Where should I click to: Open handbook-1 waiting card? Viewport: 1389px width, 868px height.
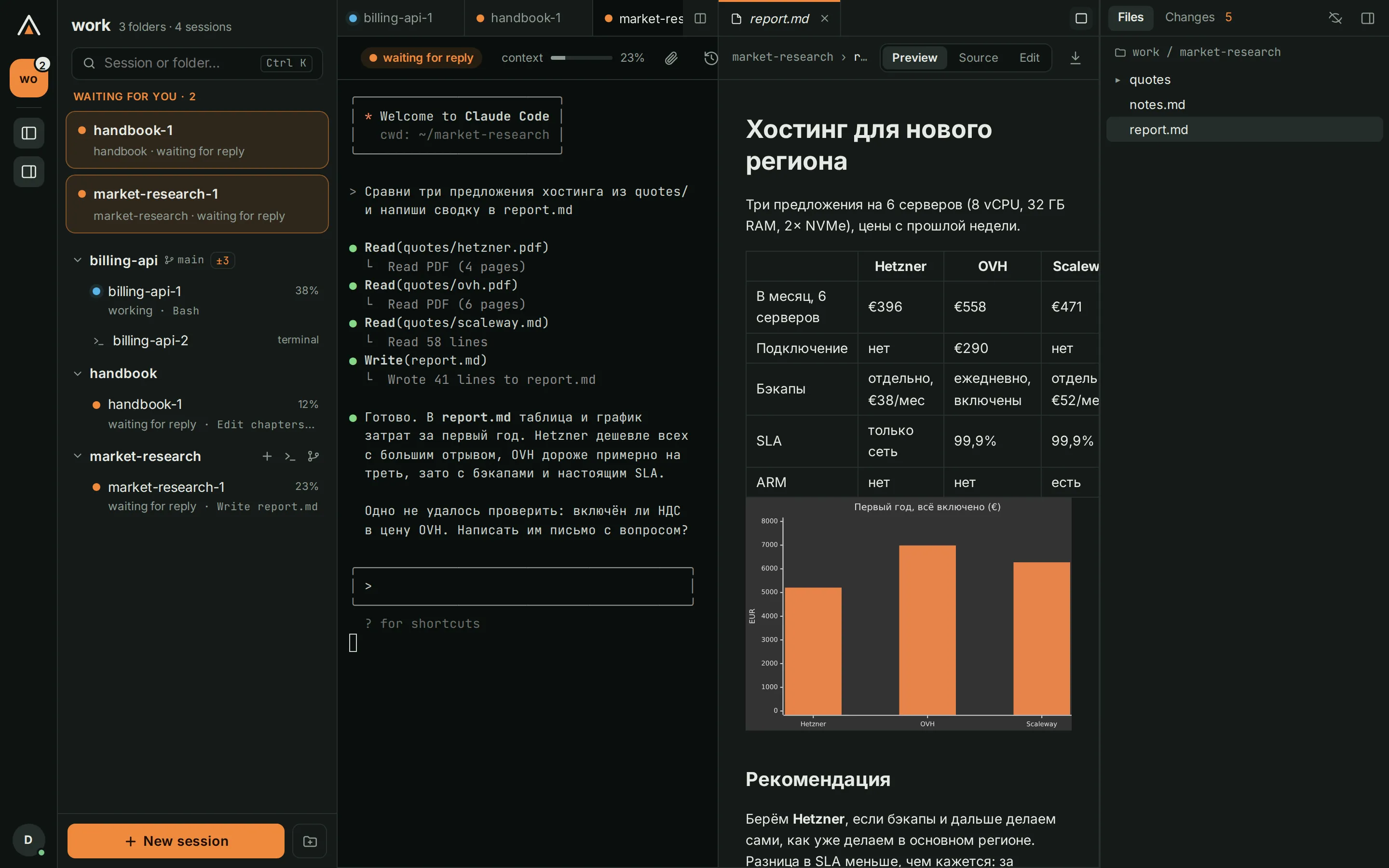[197, 140]
